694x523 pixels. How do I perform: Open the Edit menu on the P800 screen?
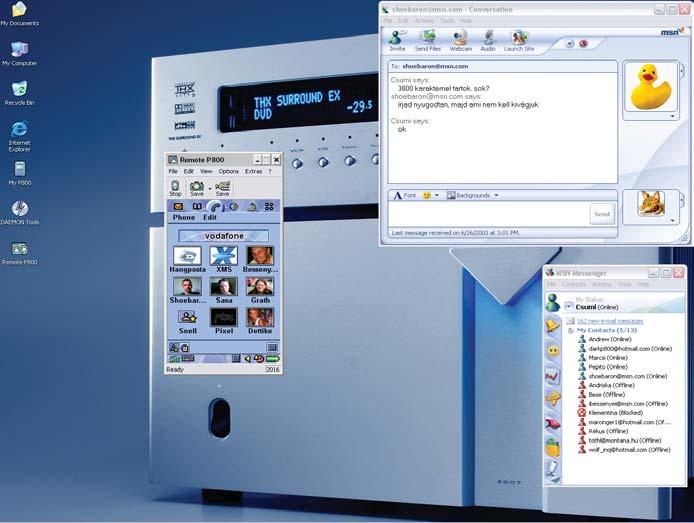210,217
